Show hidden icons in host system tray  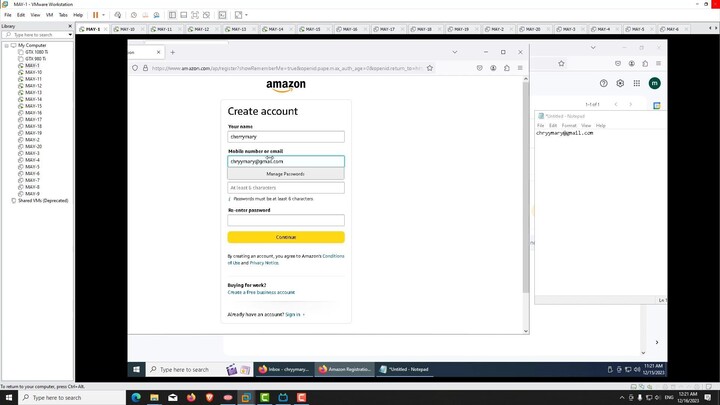point(622,398)
